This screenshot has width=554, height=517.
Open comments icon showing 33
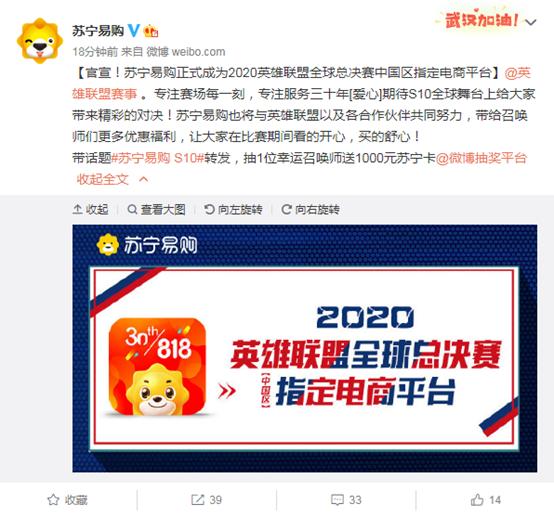click(346, 500)
